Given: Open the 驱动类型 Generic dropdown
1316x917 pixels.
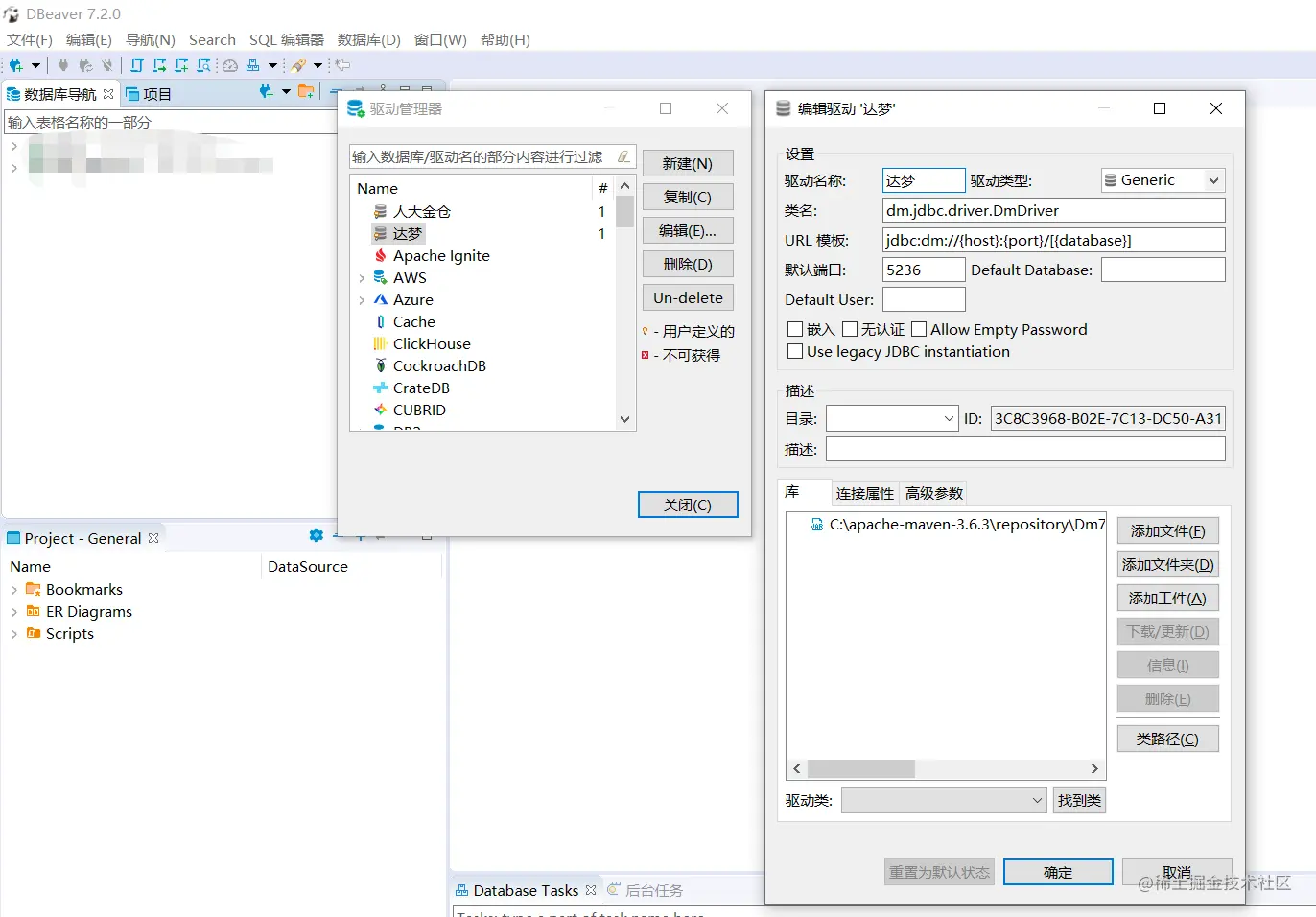Looking at the screenshot, I should 1163,180.
